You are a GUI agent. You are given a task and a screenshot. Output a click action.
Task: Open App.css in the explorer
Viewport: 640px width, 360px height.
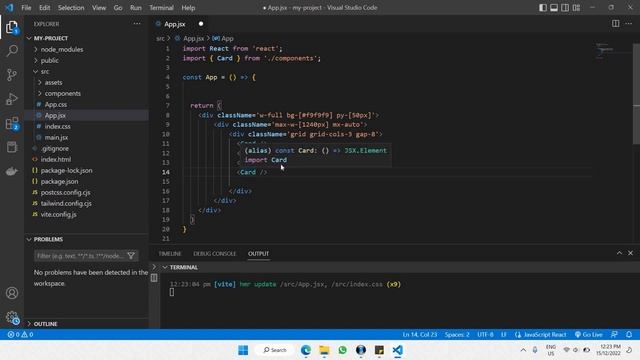(x=87, y=104)
